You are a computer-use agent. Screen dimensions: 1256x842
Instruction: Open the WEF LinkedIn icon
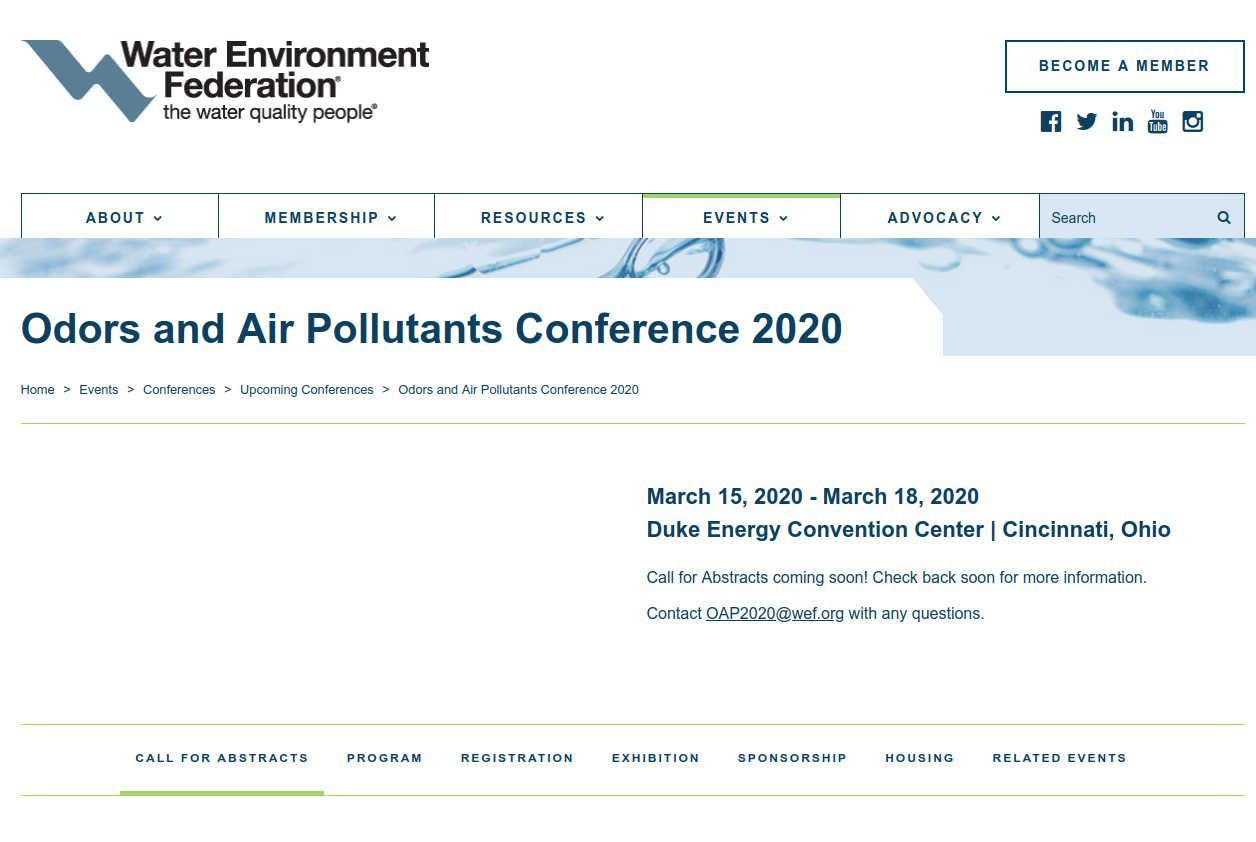pos(1122,122)
